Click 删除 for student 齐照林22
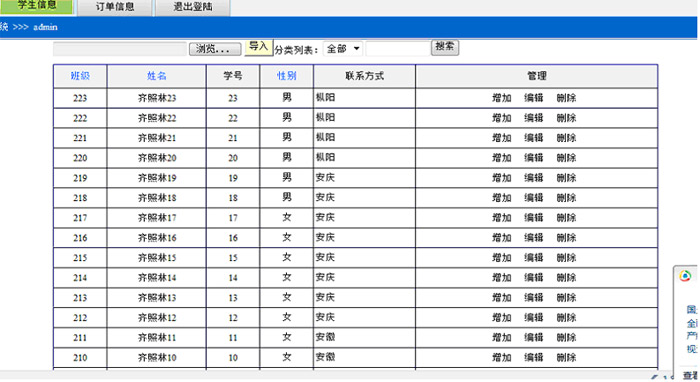The width and height of the screenshot is (700, 382). tap(566, 118)
